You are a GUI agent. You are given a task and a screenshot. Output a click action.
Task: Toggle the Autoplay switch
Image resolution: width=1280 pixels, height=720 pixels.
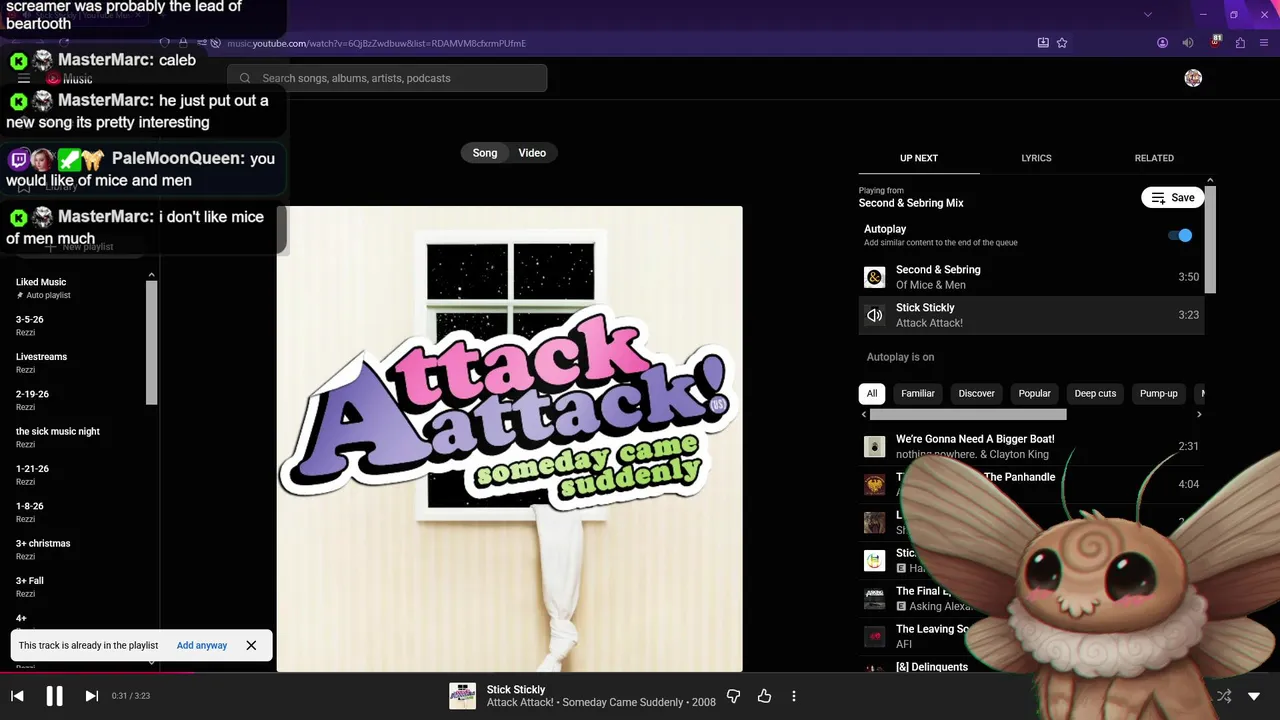pos(1180,235)
